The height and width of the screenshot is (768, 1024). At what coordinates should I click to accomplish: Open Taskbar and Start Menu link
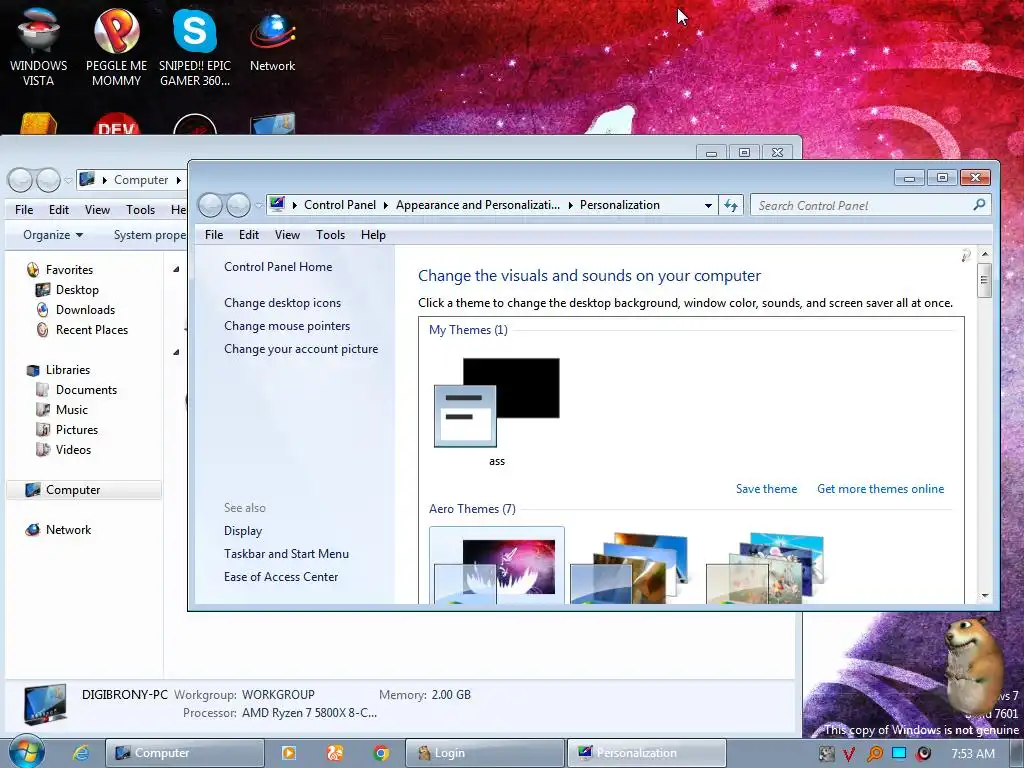pyautogui.click(x=286, y=554)
